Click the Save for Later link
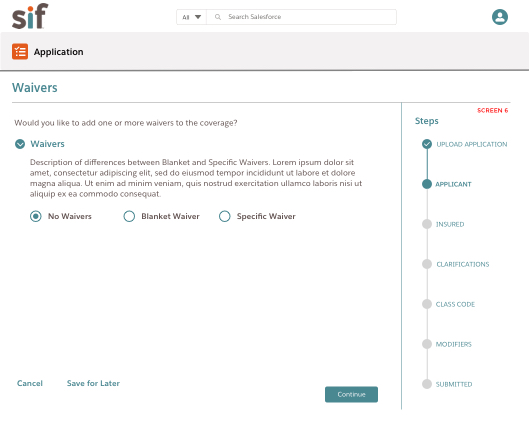Image resolution: width=529 pixels, height=431 pixels. (x=93, y=383)
